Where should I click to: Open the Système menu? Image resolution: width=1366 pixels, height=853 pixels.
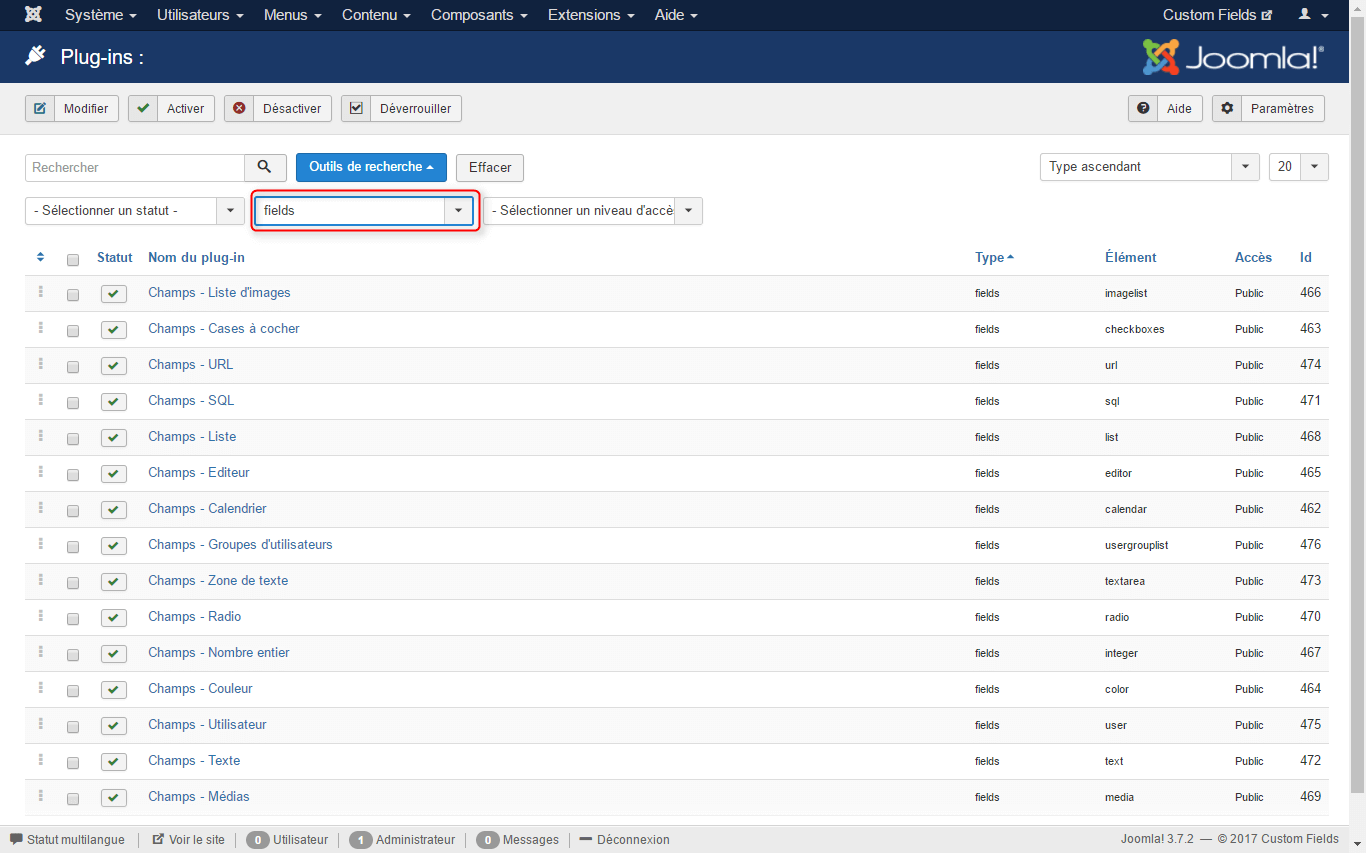click(x=101, y=15)
